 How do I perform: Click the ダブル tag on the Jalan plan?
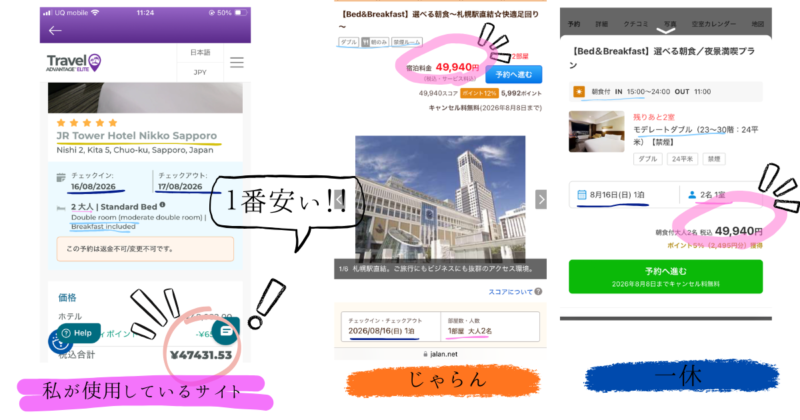[x=348, y=42]
